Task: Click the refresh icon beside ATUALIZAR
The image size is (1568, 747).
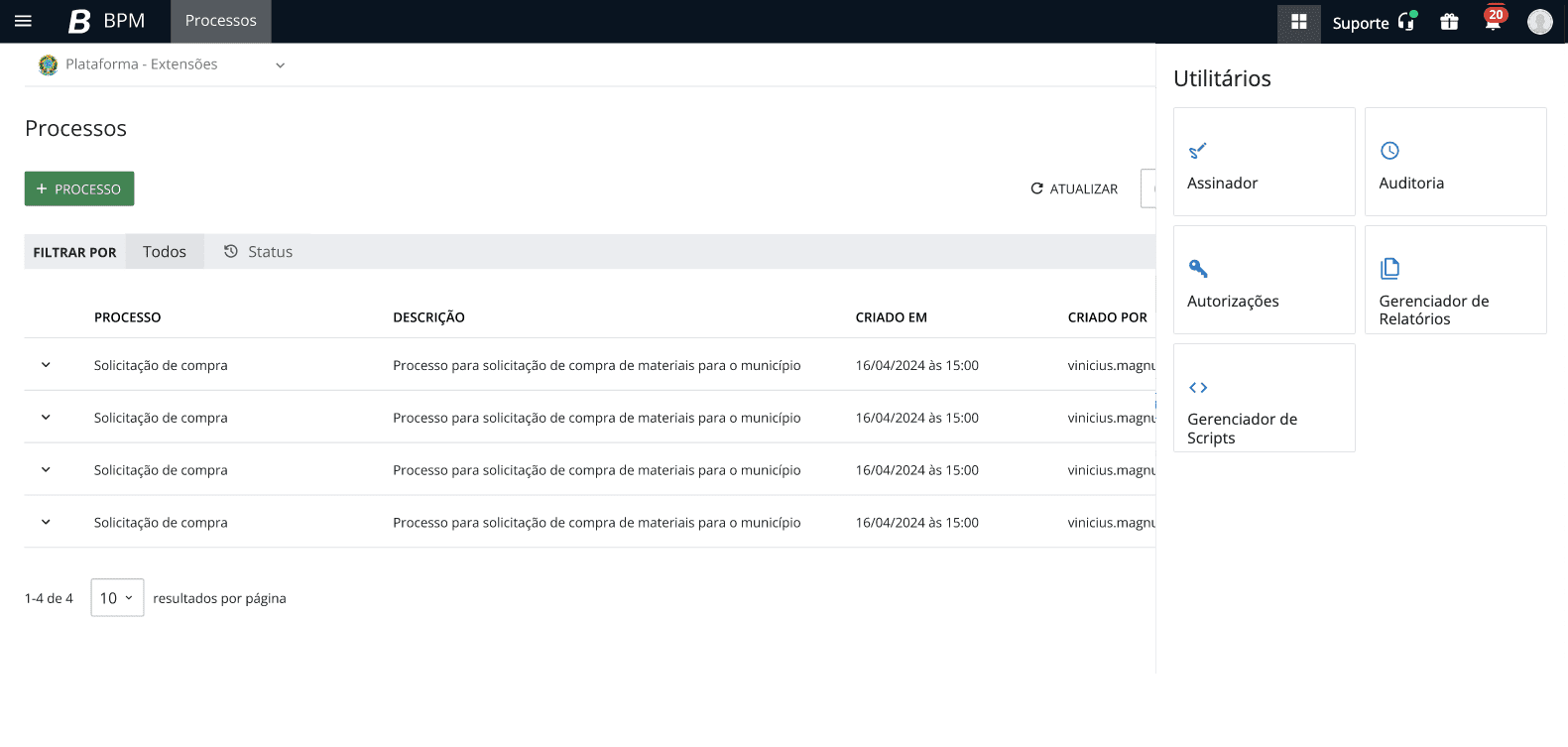Action: pos(1037,188)
